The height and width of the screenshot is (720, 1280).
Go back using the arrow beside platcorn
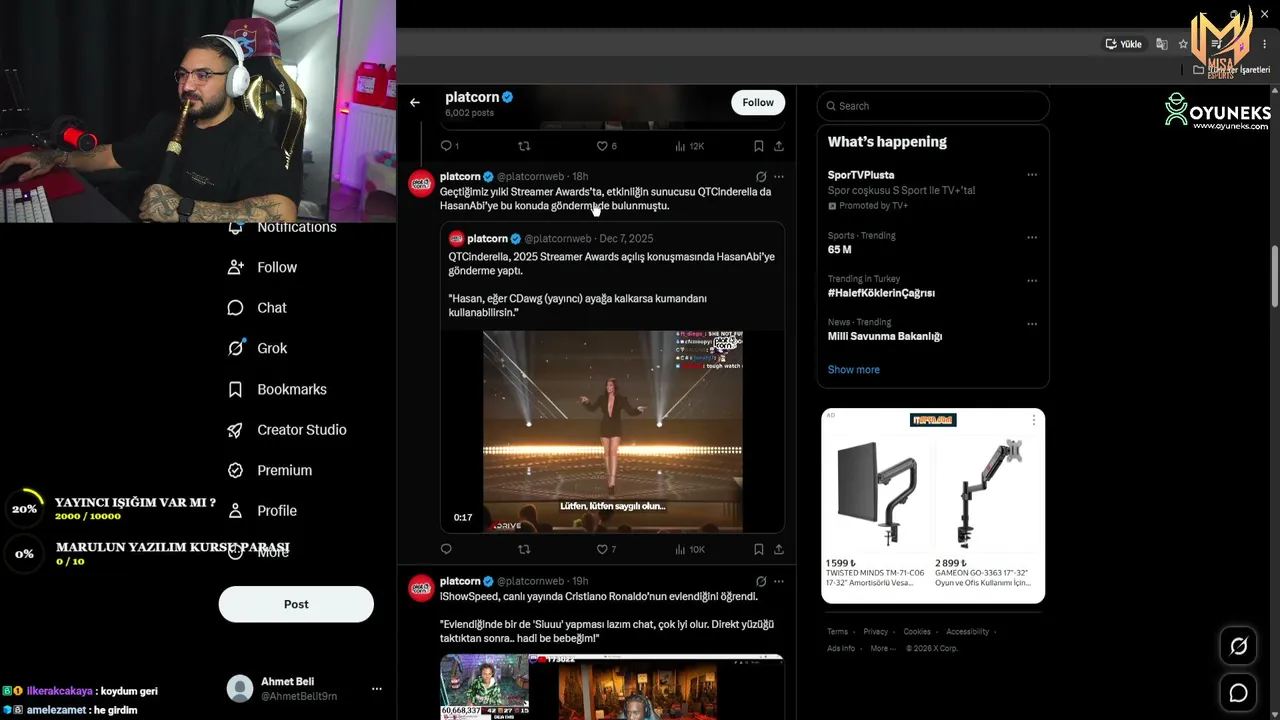tap(415, 102)
